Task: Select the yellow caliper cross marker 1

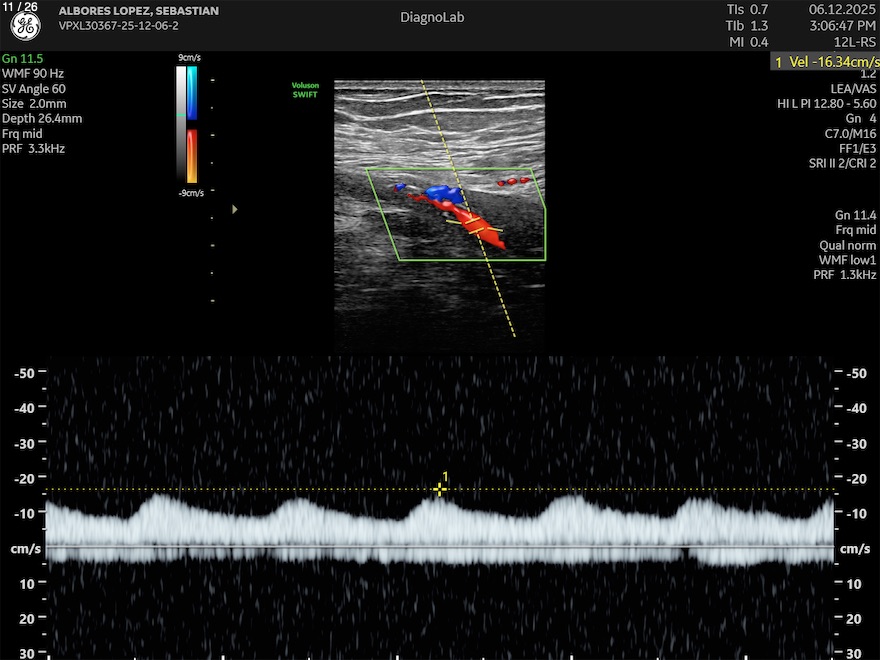Action: [439, 489]
